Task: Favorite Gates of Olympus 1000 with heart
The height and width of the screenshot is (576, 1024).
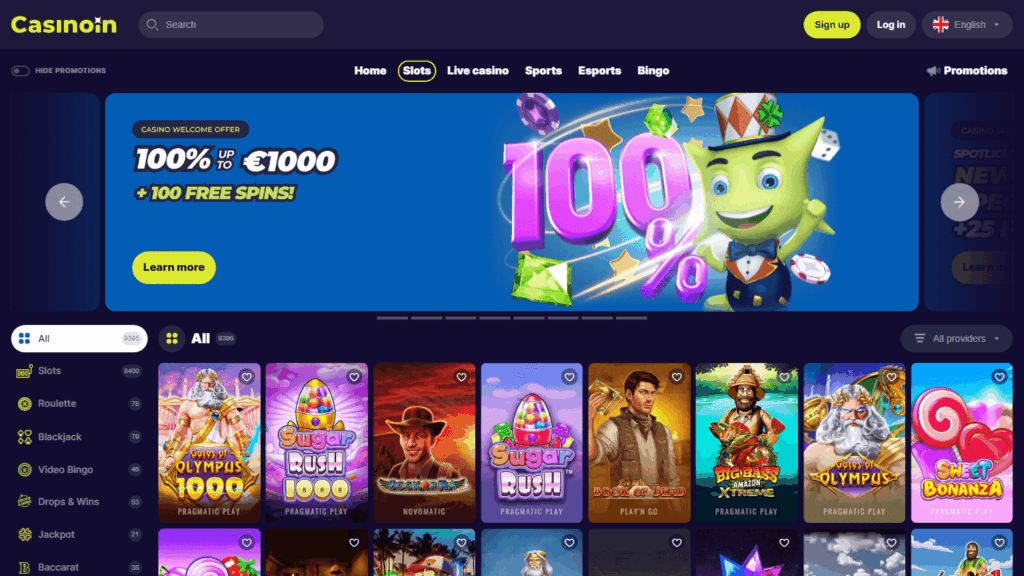Action: (246, 377)
